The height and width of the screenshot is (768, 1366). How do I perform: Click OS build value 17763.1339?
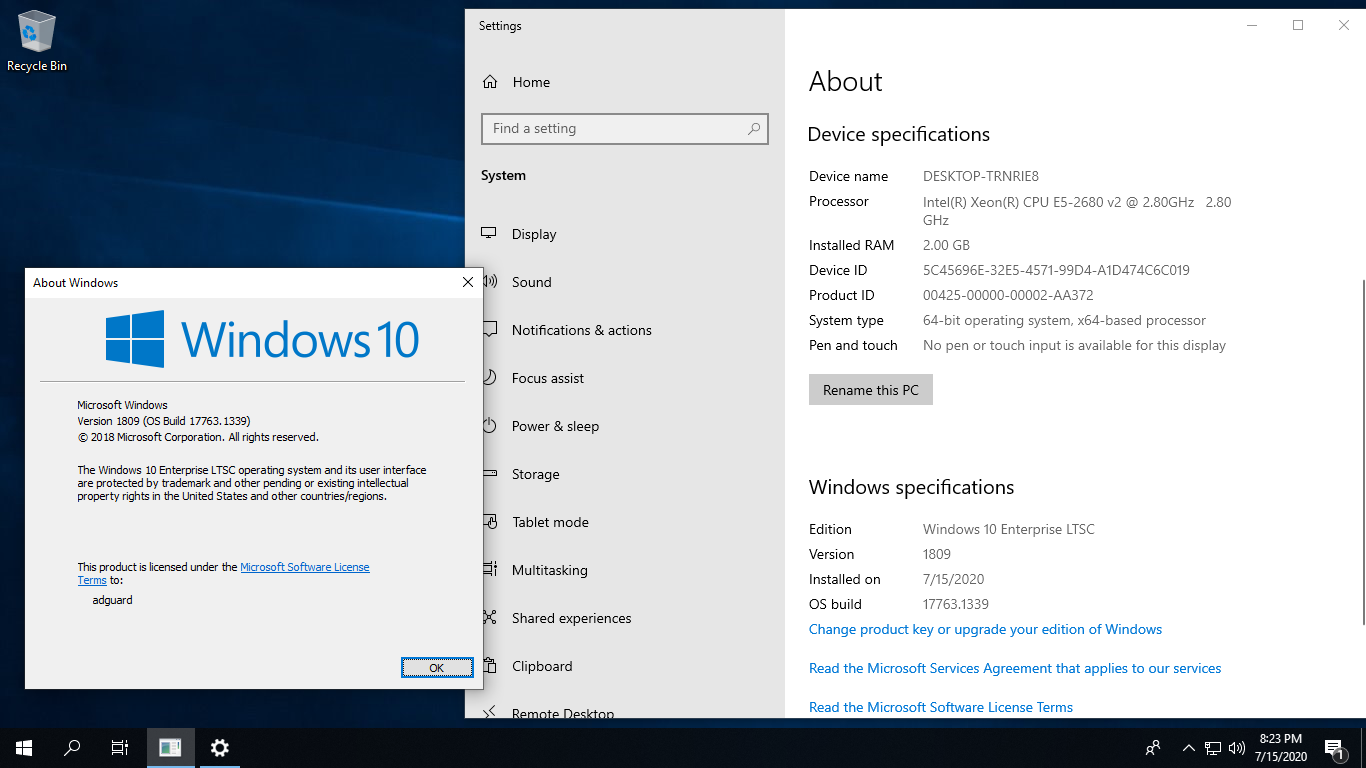[955, 604]
